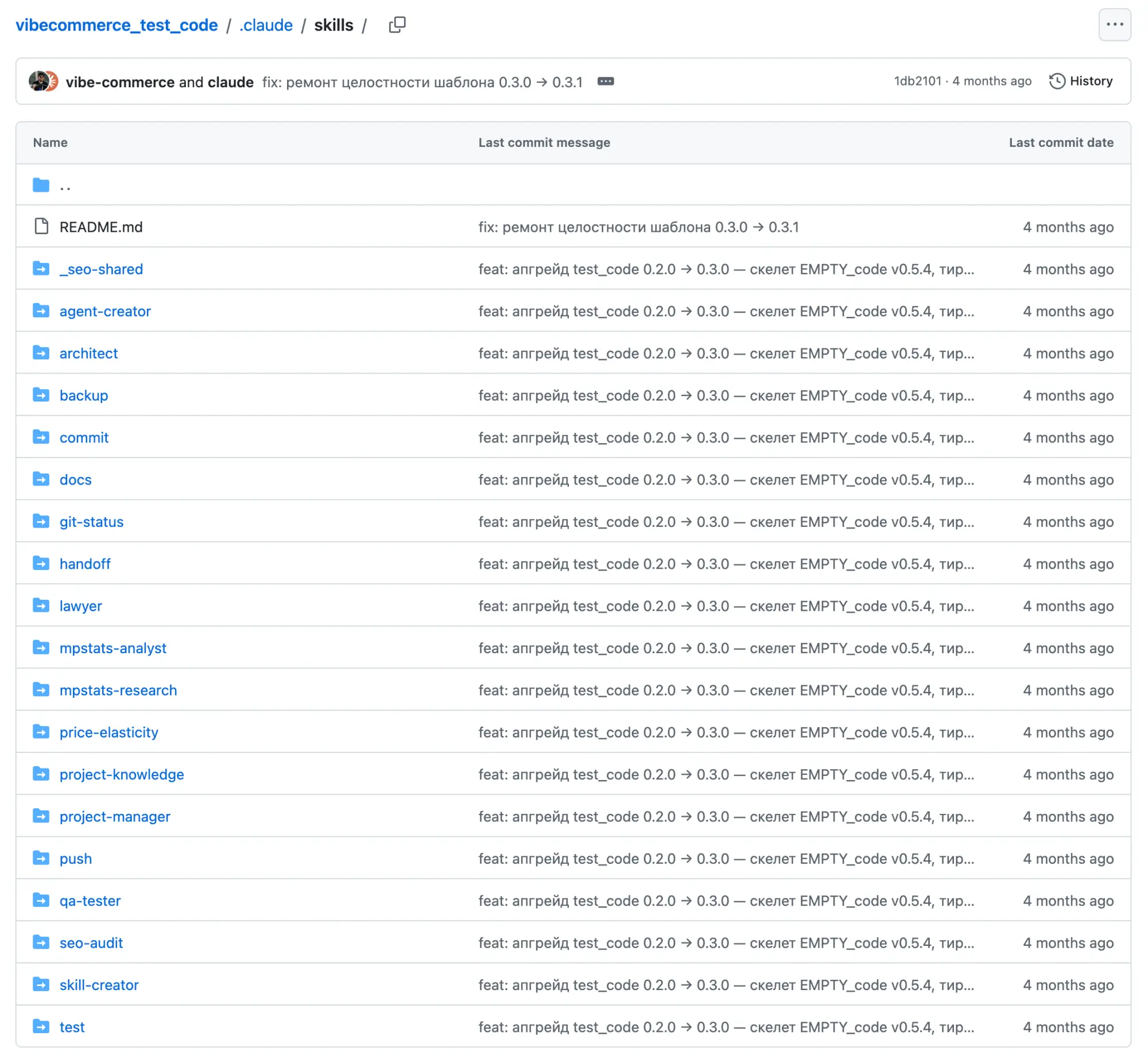Screen dimensions: 1148x1063
Task: Open the README.md row commit message
Action: 638,227
